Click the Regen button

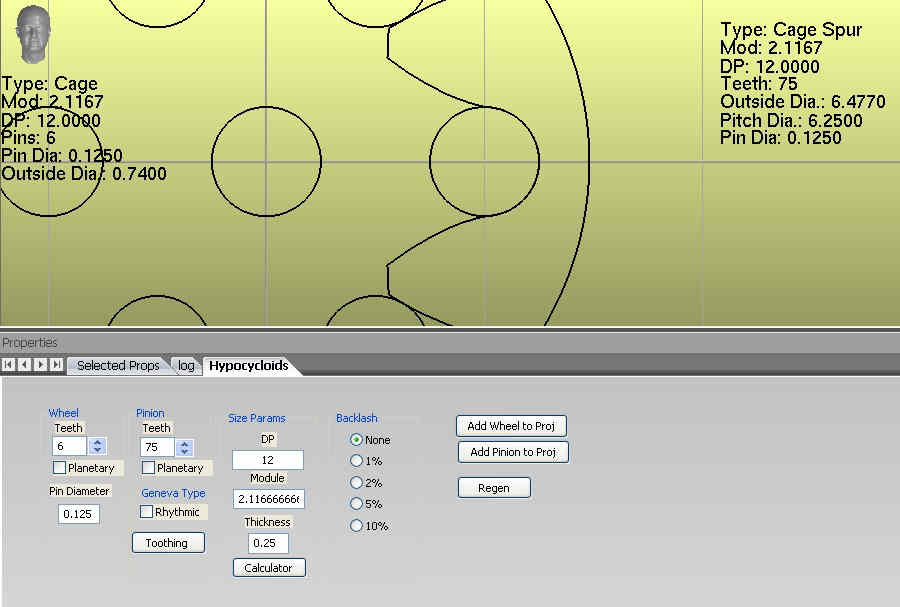494,488
